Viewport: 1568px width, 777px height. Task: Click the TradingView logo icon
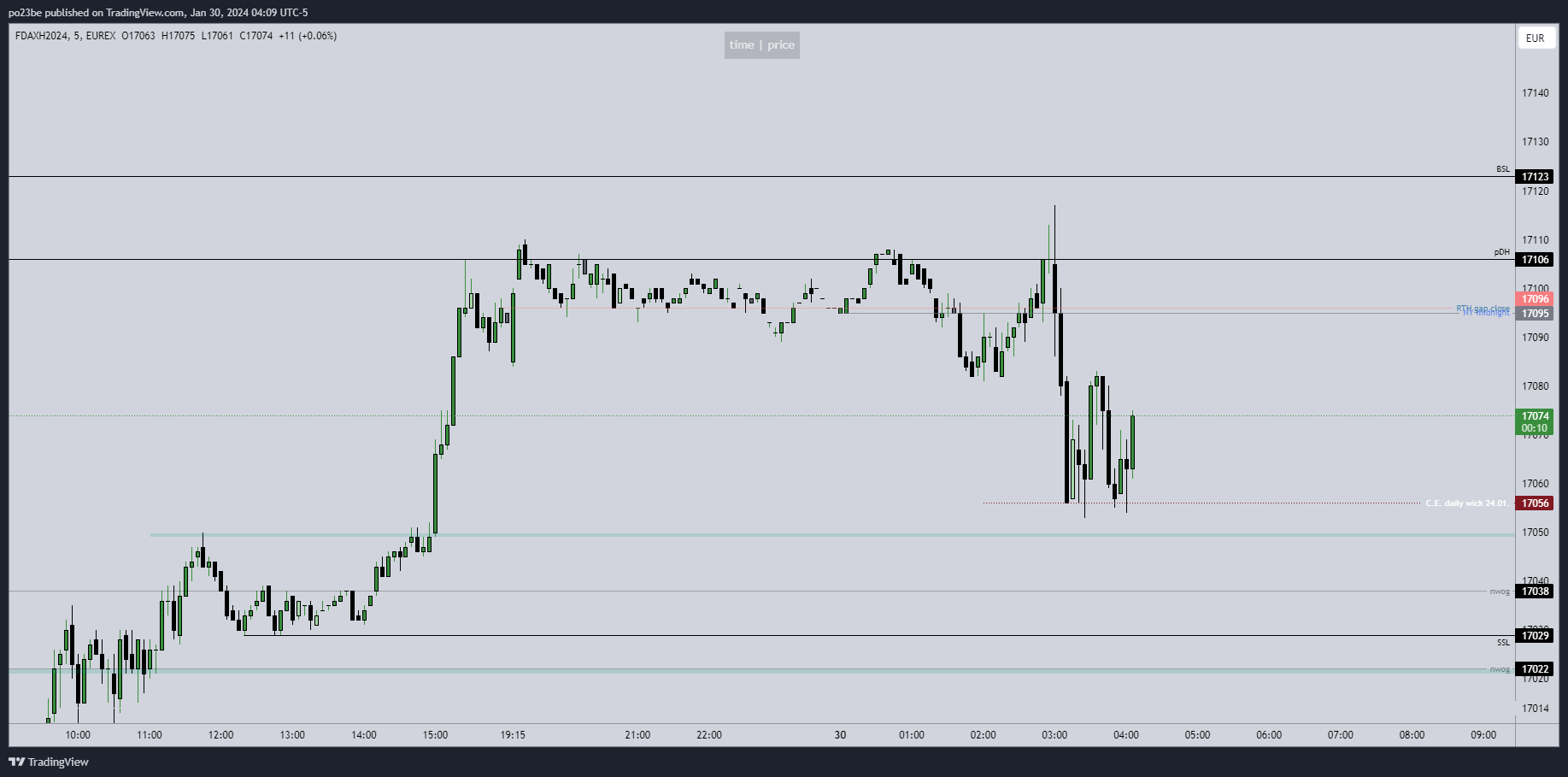[x=16, y=762]
